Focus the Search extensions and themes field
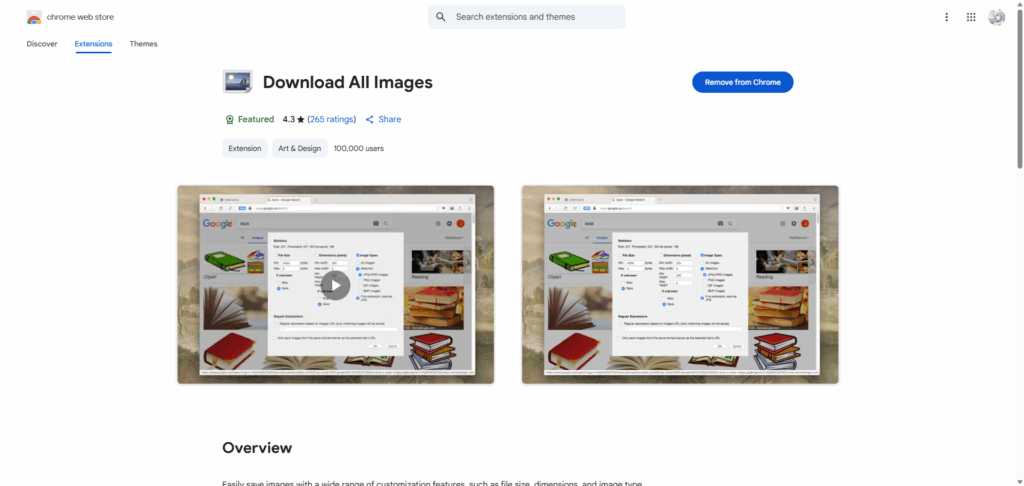 [526, 17]
